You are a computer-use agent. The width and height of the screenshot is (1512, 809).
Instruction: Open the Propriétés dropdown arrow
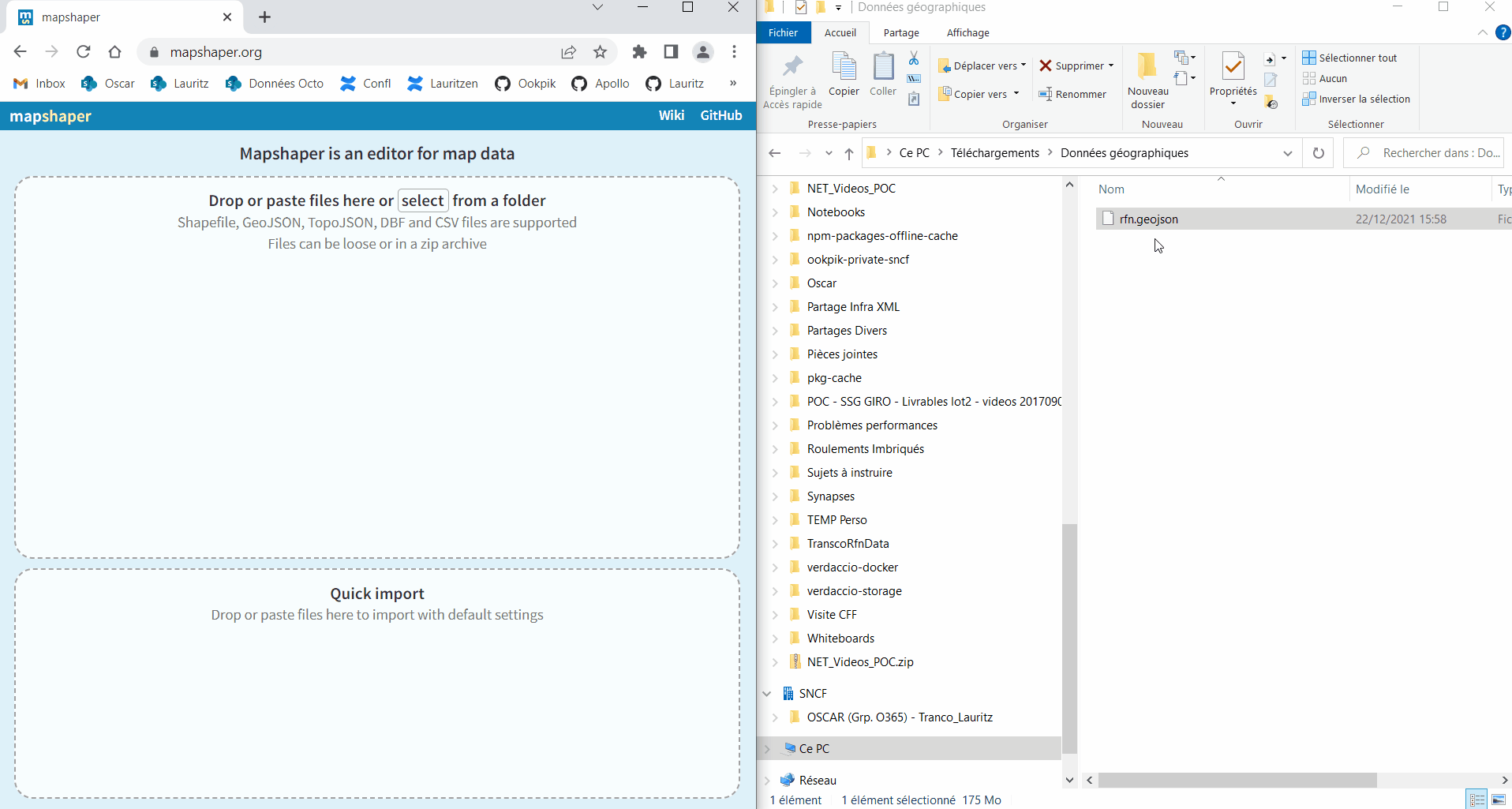coord(1233,103)
